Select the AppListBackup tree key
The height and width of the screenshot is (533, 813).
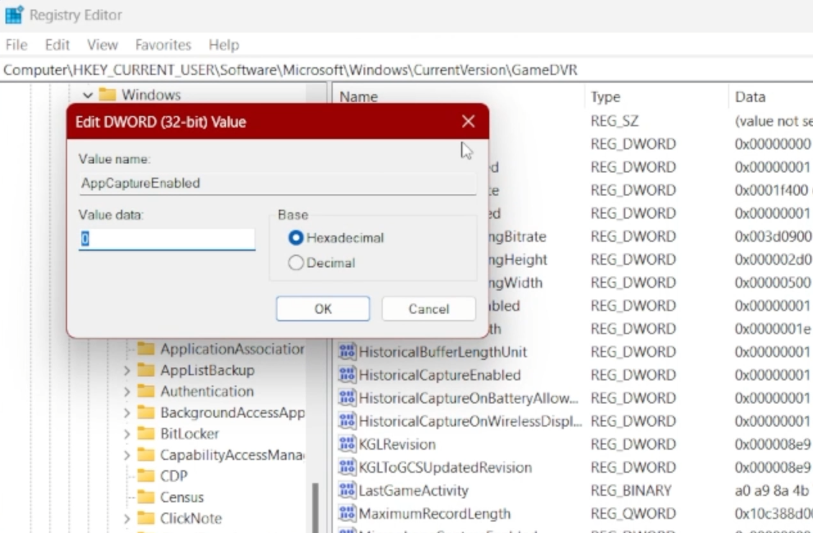pyautogui.click(x=207, y=370)
